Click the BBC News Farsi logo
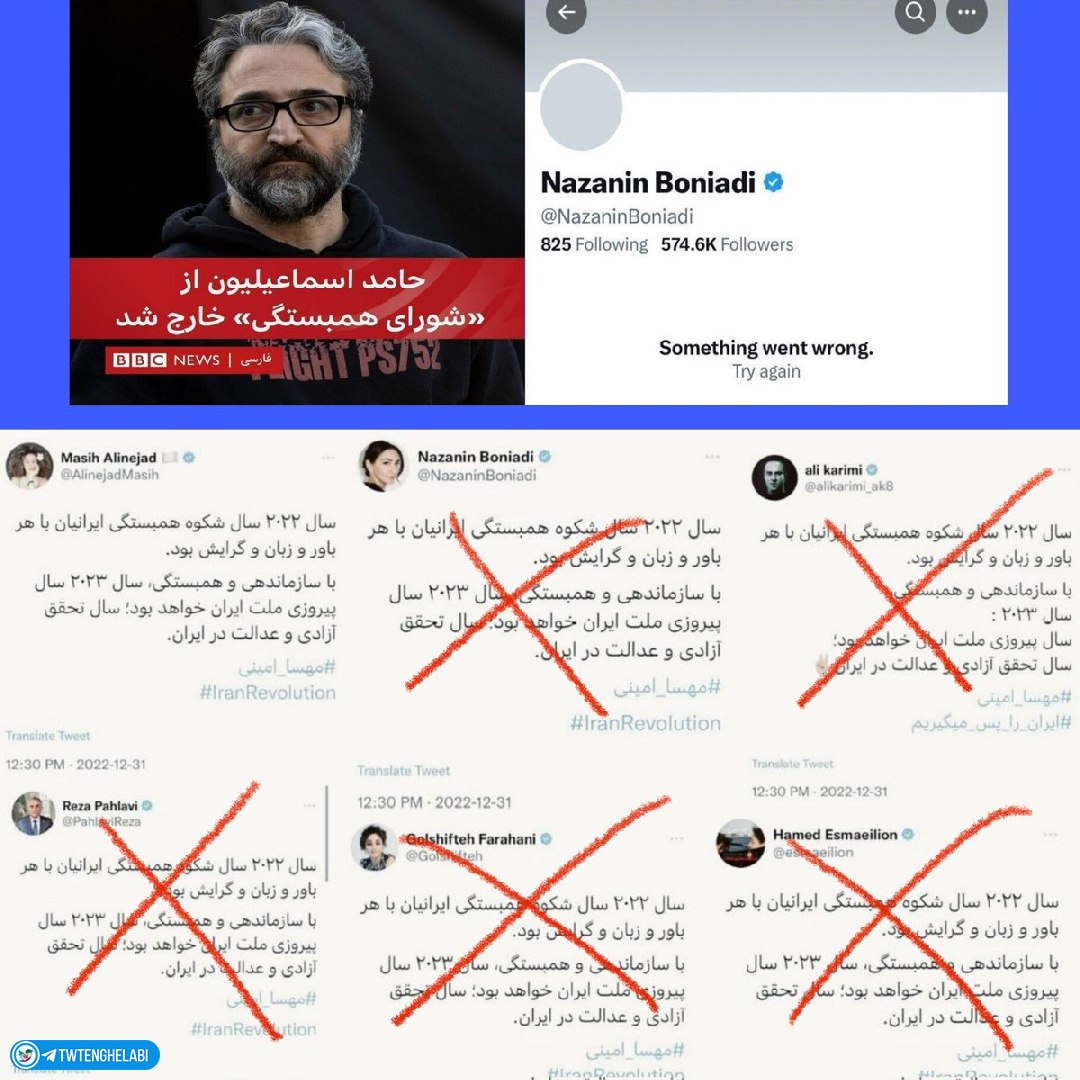This screenshot has height=1080, width=1080. point(193,360)
